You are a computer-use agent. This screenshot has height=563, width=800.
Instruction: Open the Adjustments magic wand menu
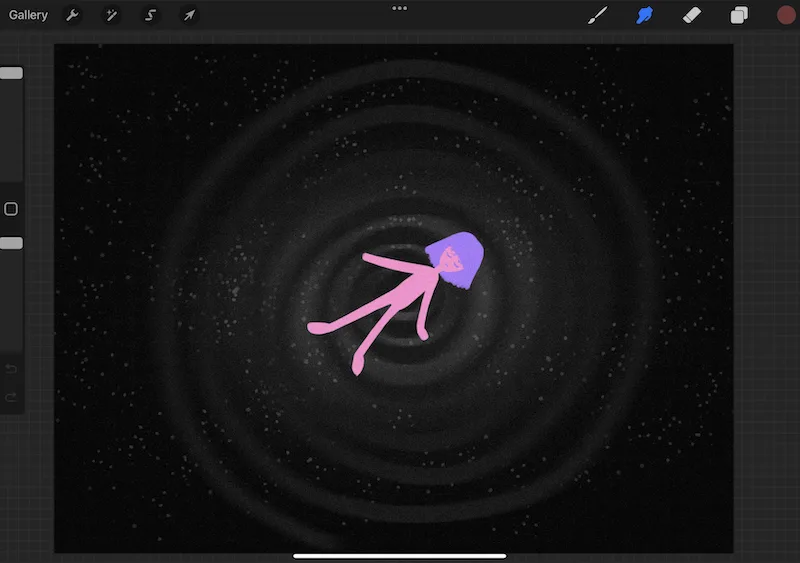[111, 15]
